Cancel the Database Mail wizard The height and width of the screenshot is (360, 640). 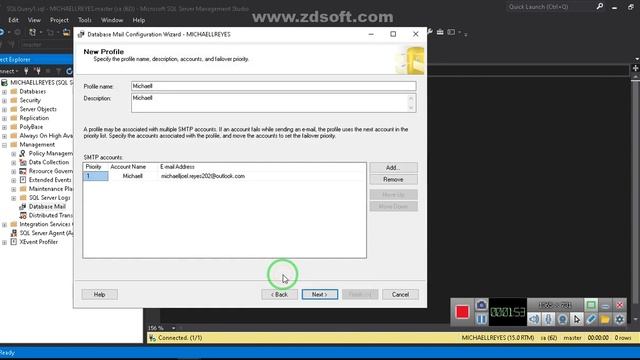[400, 294]
